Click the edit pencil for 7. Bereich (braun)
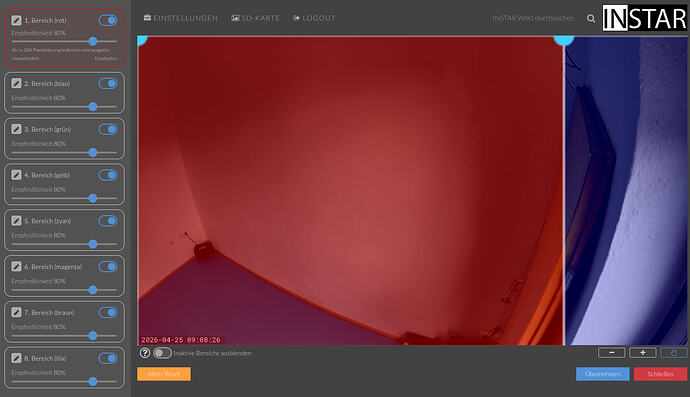The image size is (690, 397). pos(16,312)
